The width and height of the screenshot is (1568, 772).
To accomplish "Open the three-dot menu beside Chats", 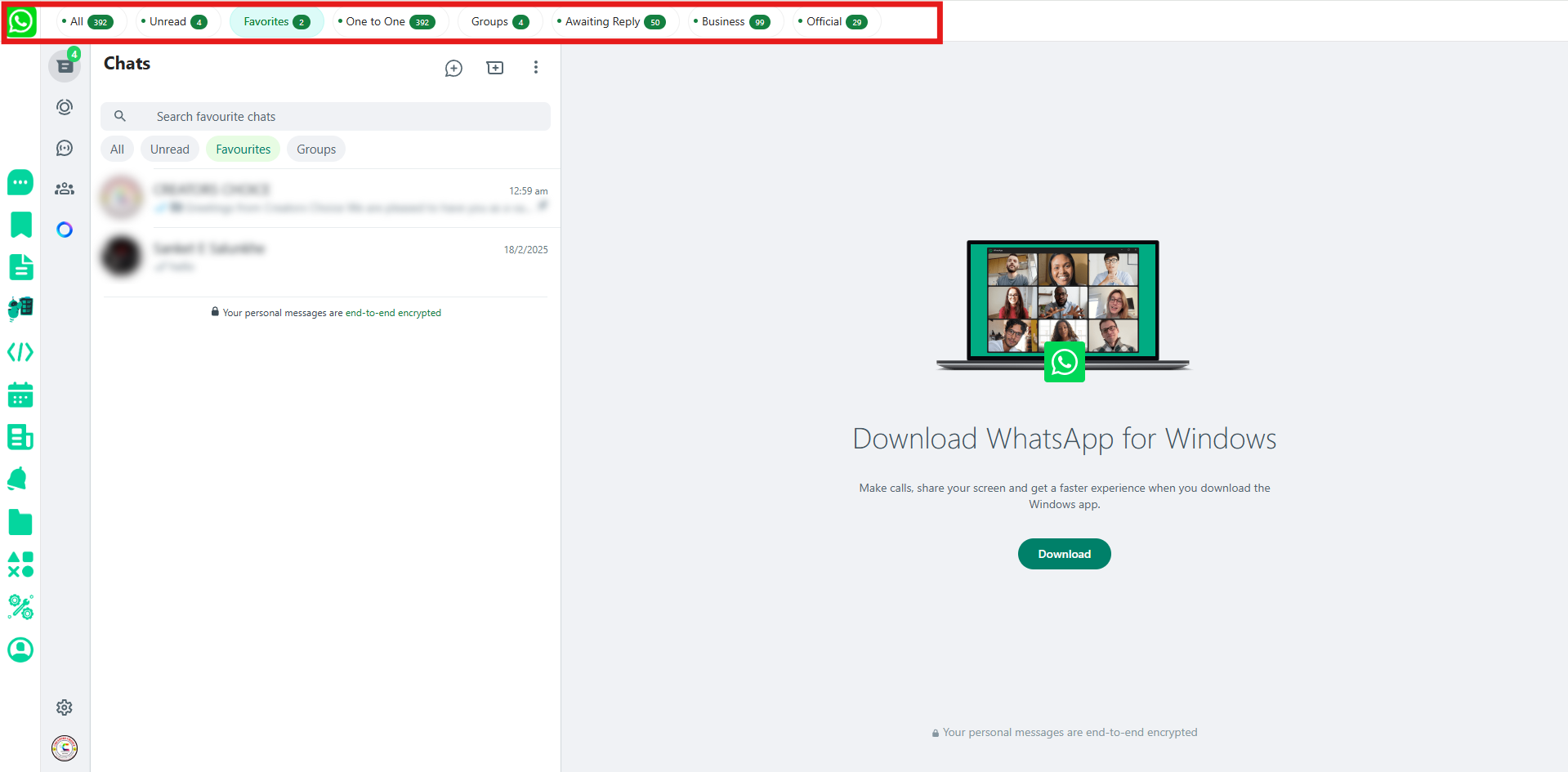I will [536, 68].
